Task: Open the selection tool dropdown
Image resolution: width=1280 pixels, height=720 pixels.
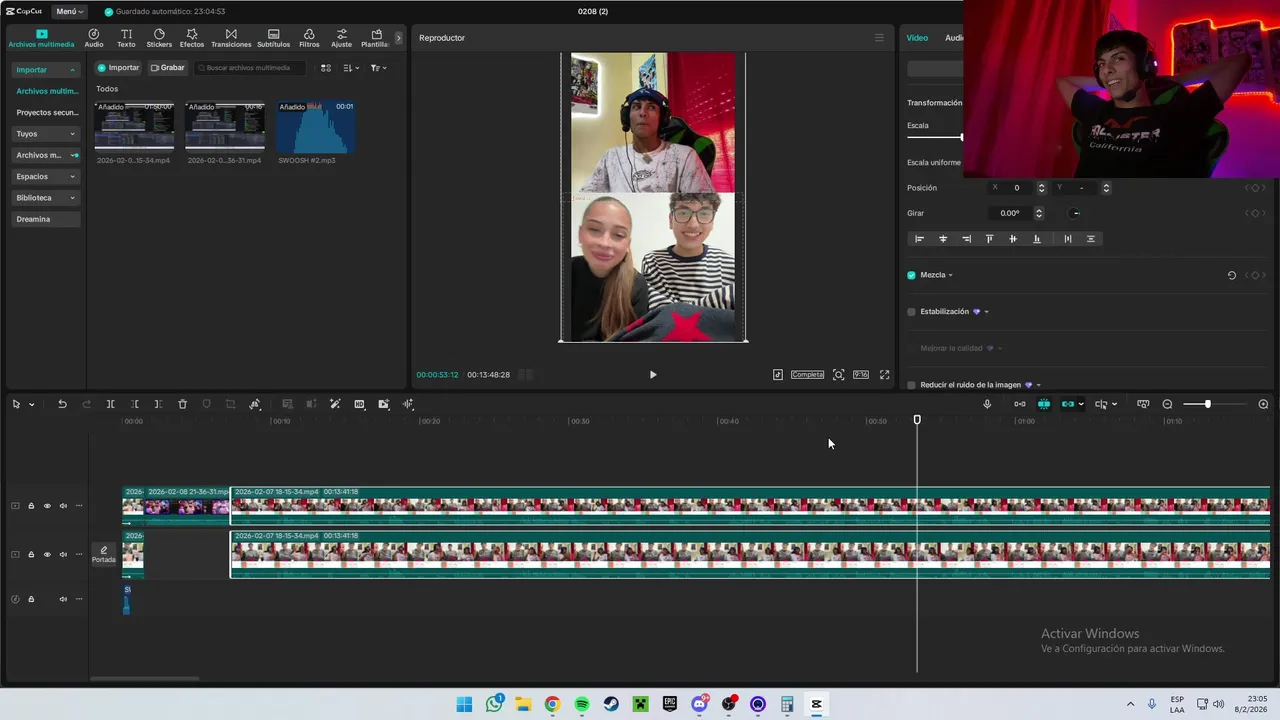Action: coord(31,404)
